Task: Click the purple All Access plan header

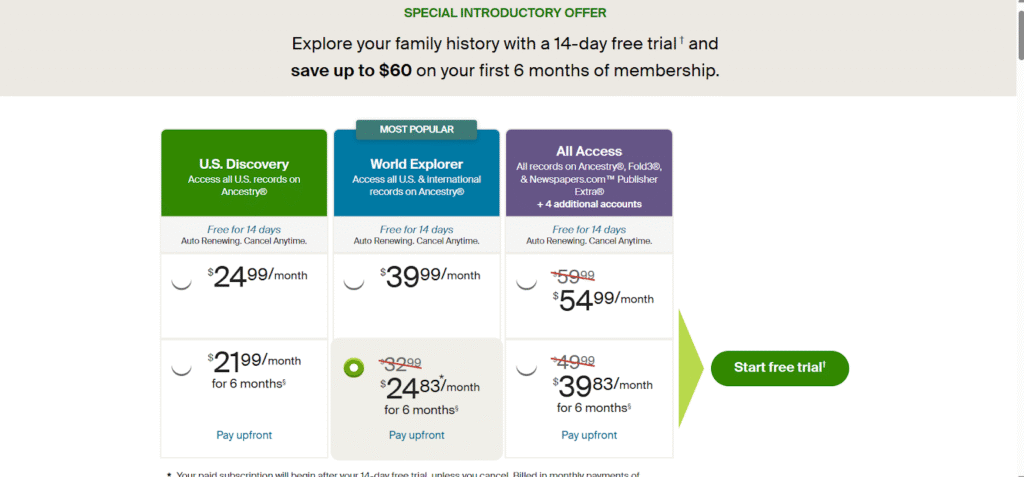Action: (589, 172)
